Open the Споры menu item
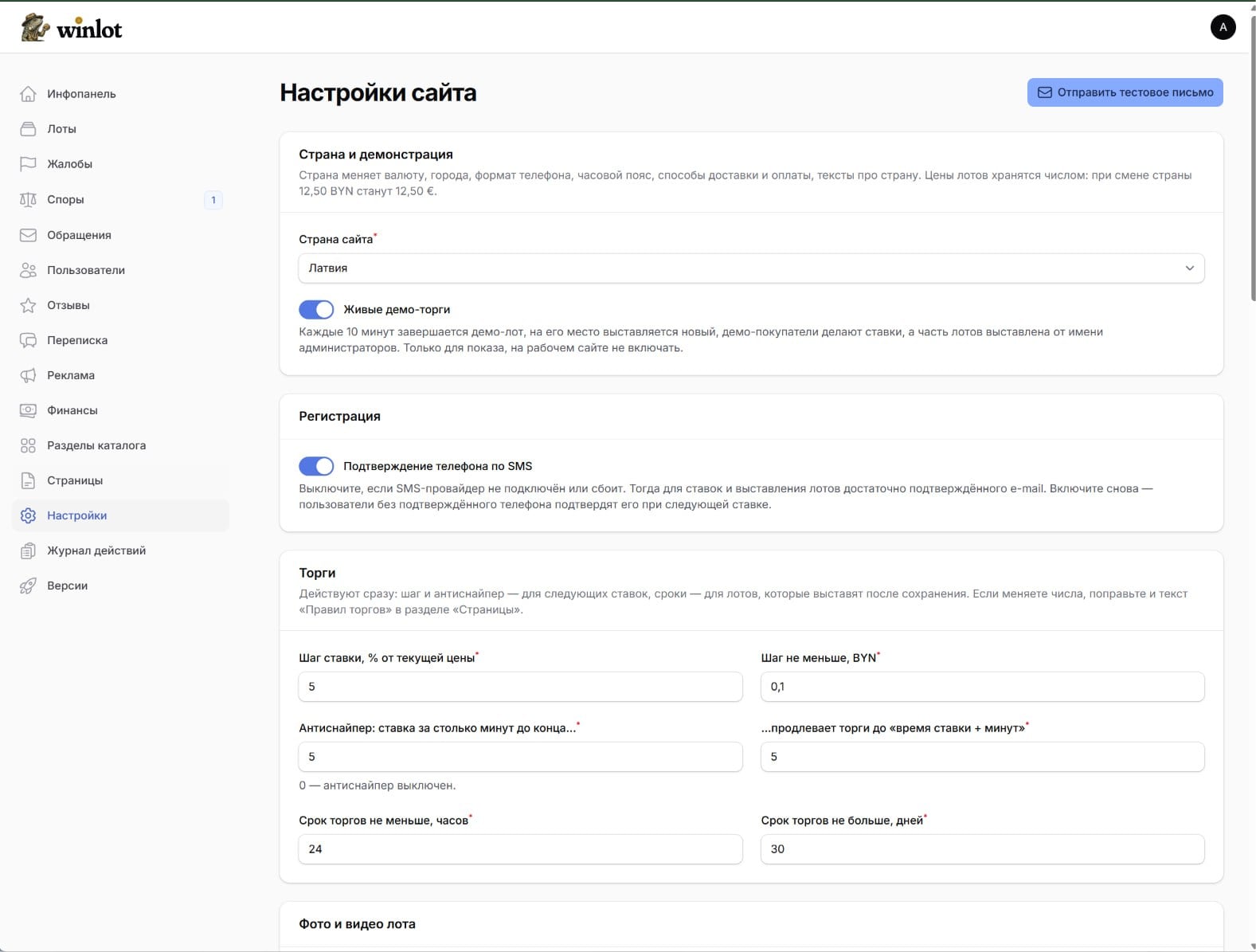The image size is (1256, 952). click(x=120, y=199)
